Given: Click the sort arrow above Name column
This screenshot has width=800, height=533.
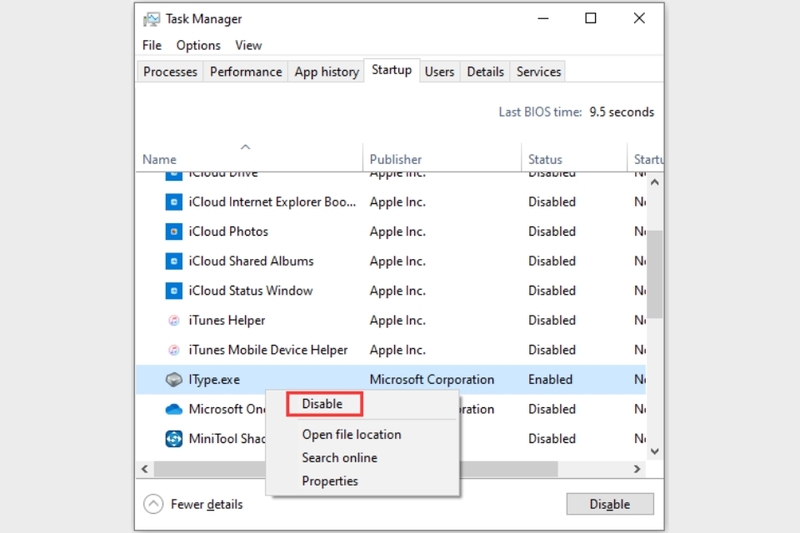Looking at the screenshot, I should [x=245, y=147].
